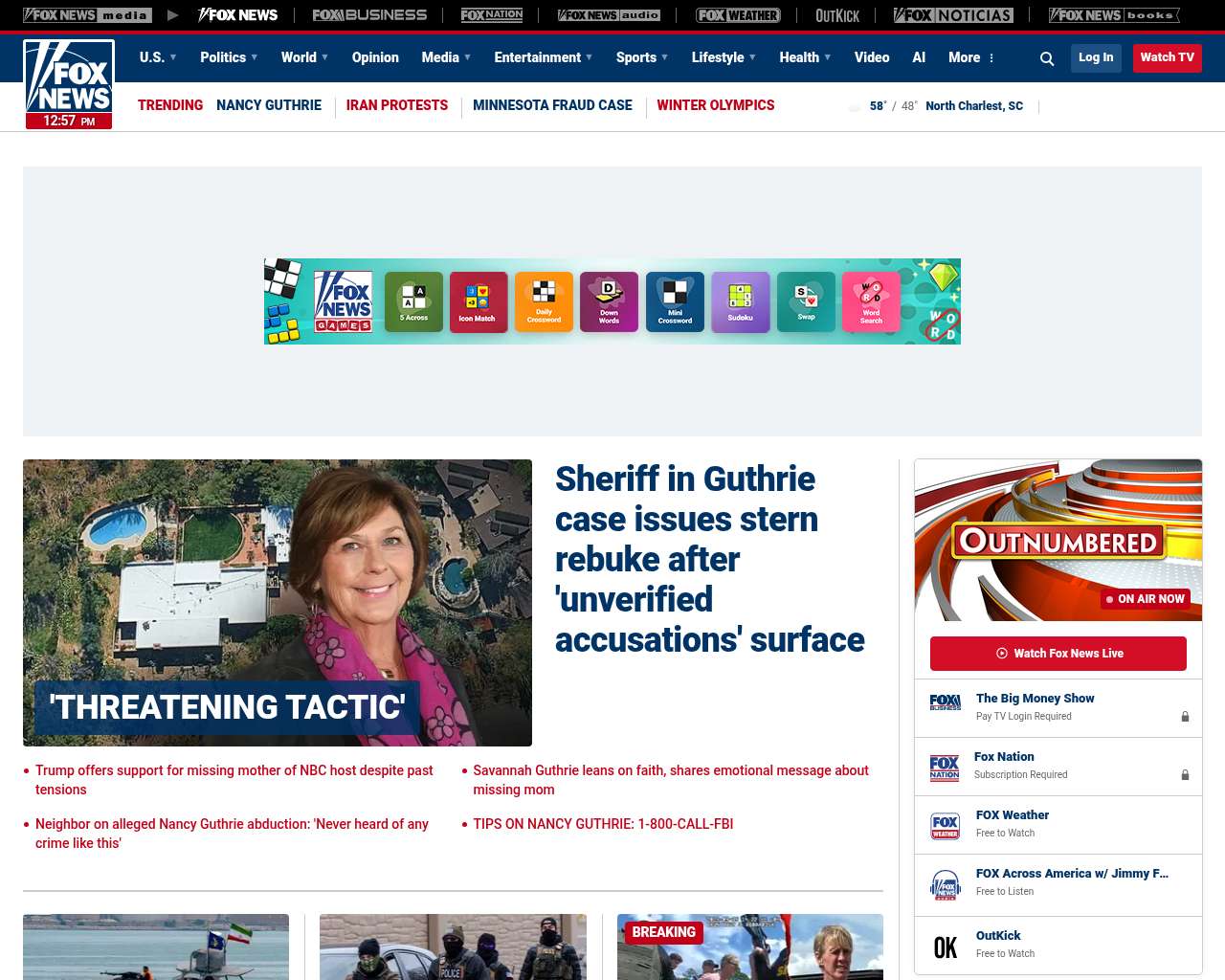Launch the Sudoku game icon
Screen dimensions: 1225x980
point(740,301)
